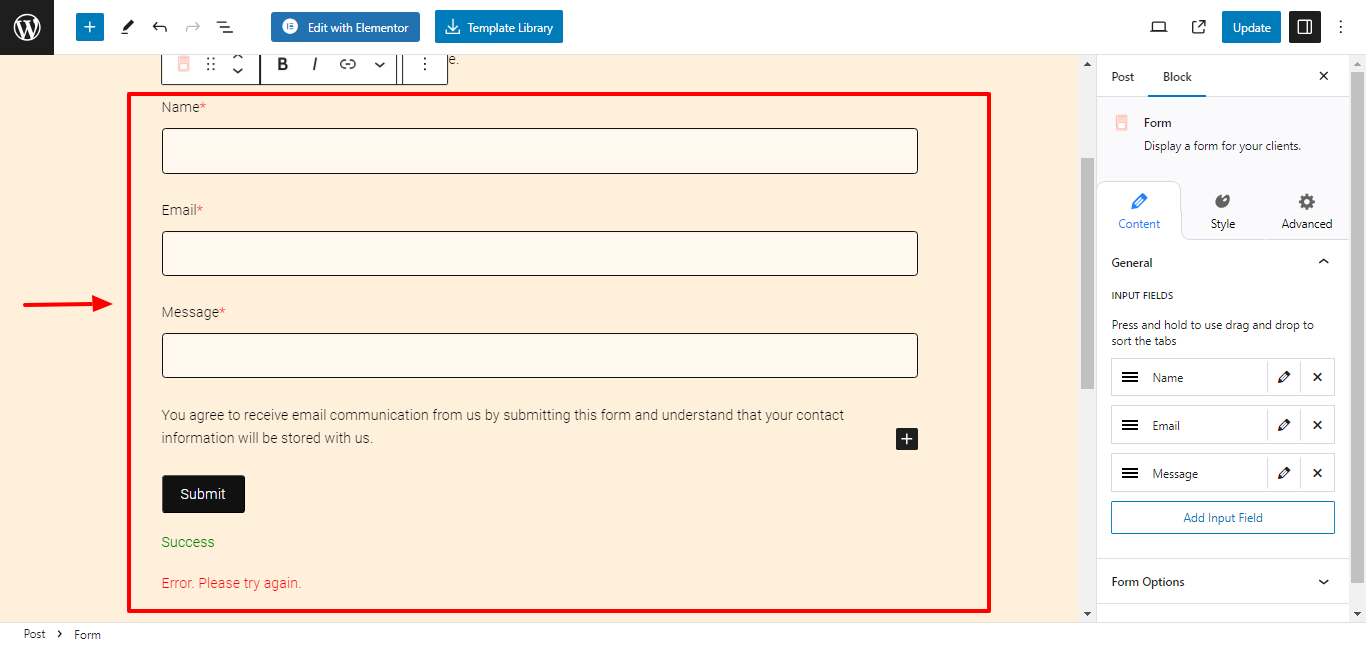The width and height of the screenshot is (1366, 645).
Task: Click the desktop preview icon
Action: pyautogui.click(x=1159, y=27)
